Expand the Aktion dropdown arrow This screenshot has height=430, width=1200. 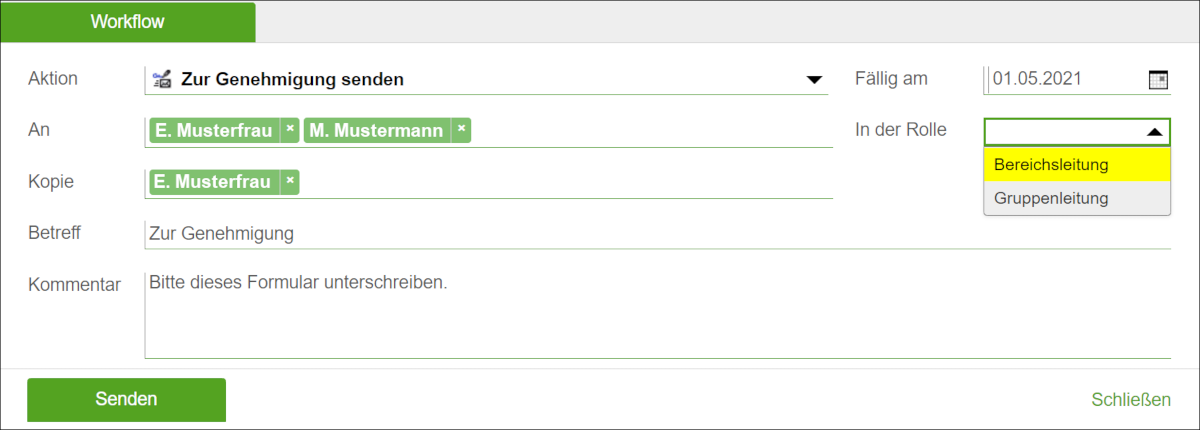tap(814, 80)
